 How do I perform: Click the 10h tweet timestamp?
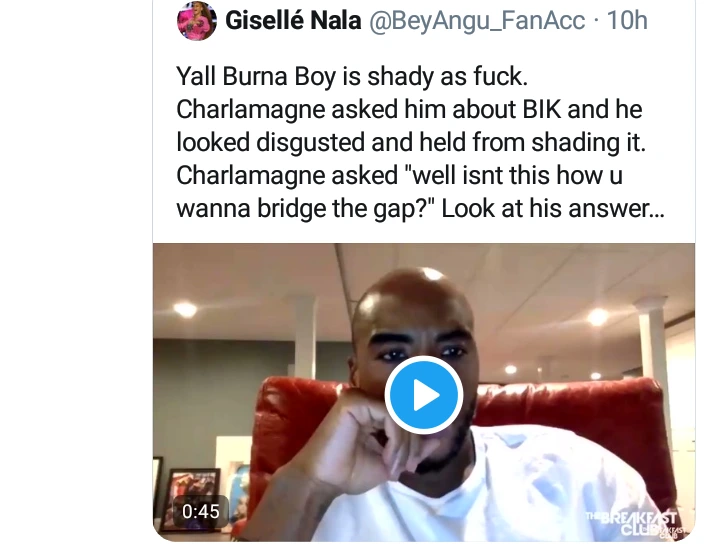point(627,21)
